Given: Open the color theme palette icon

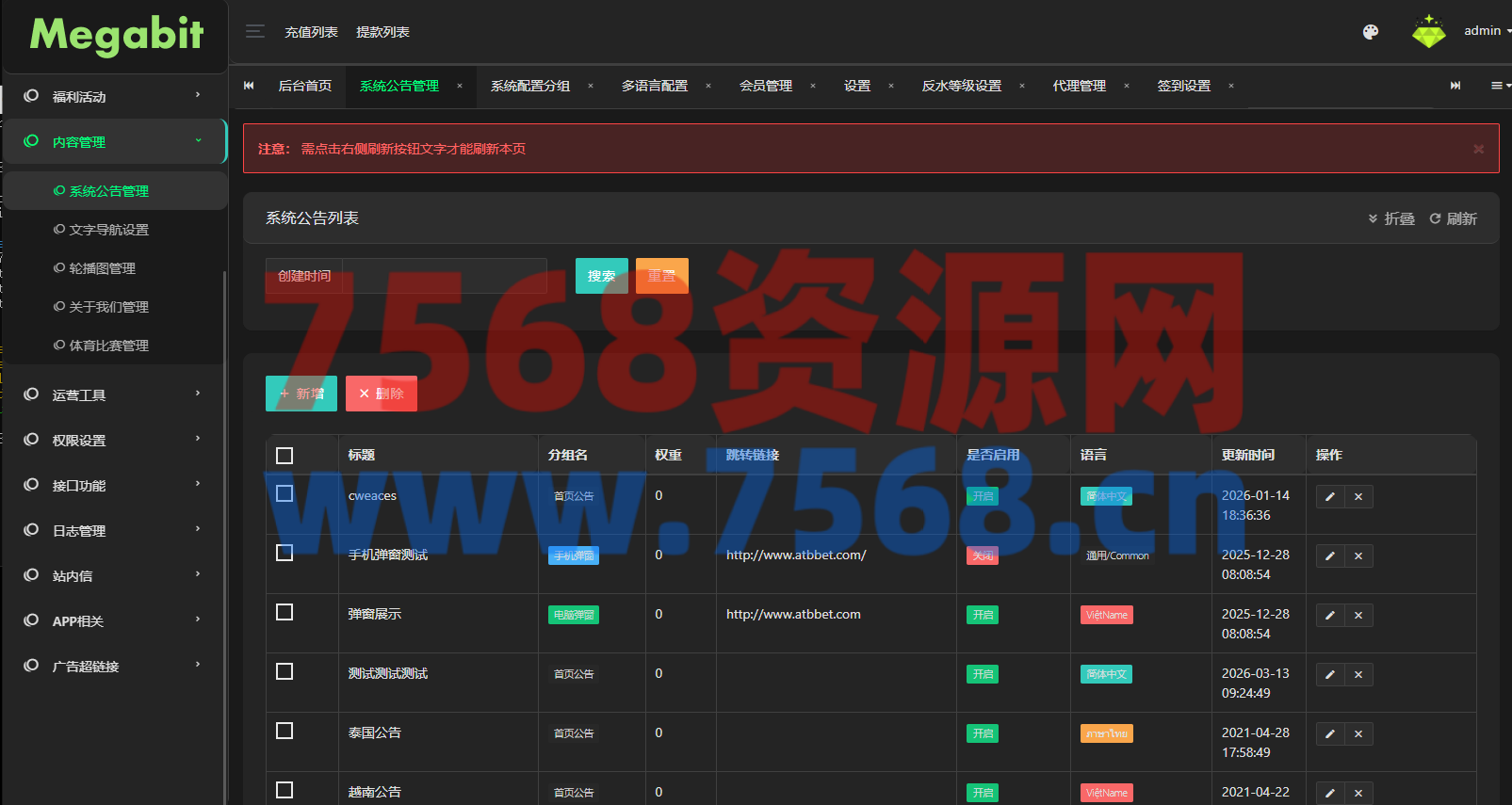Looking at the screenshot, I should click(1371, 32).
